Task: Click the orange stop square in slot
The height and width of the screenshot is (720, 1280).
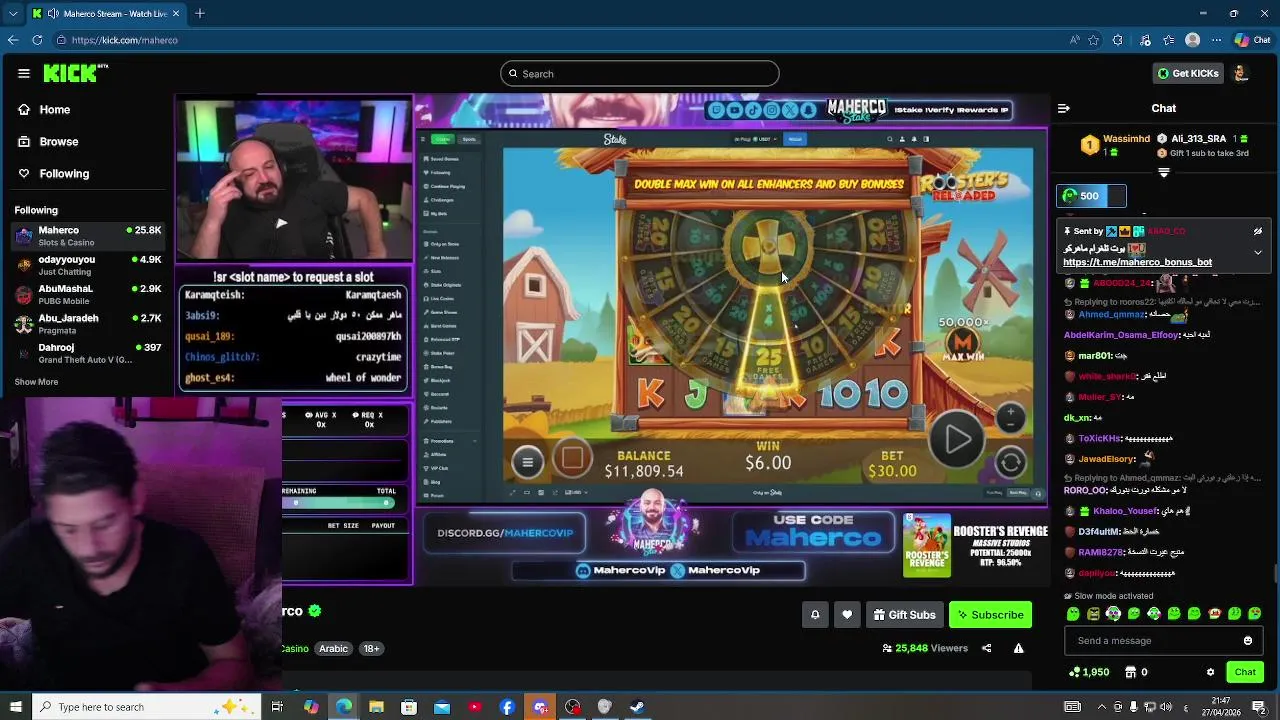Action: (x=572, y=459)
